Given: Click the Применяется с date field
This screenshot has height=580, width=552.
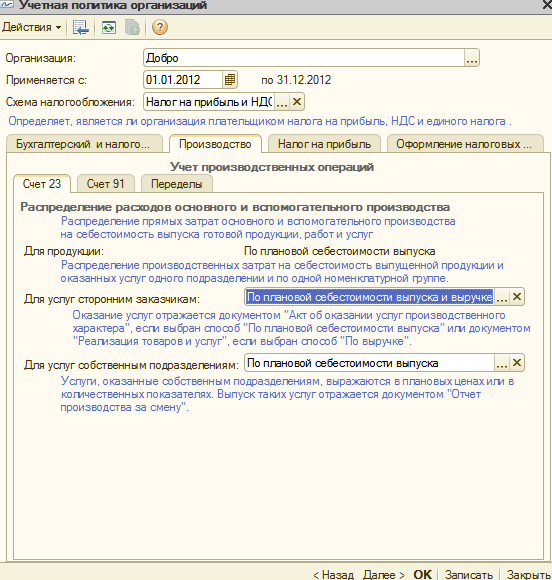Looking at the screenshot, I should pyautogui.click(x=183, y=80).
